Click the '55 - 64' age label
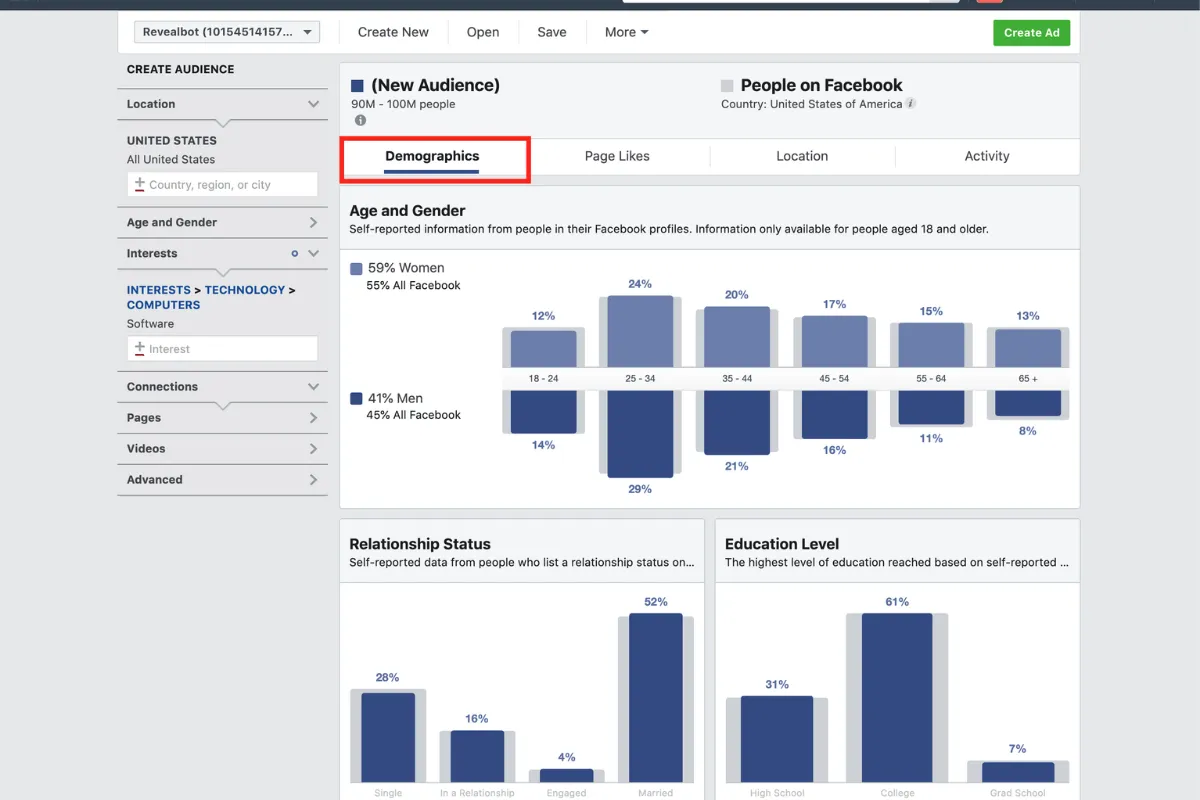Screen dimensions: 1200x800 (931, 379)
